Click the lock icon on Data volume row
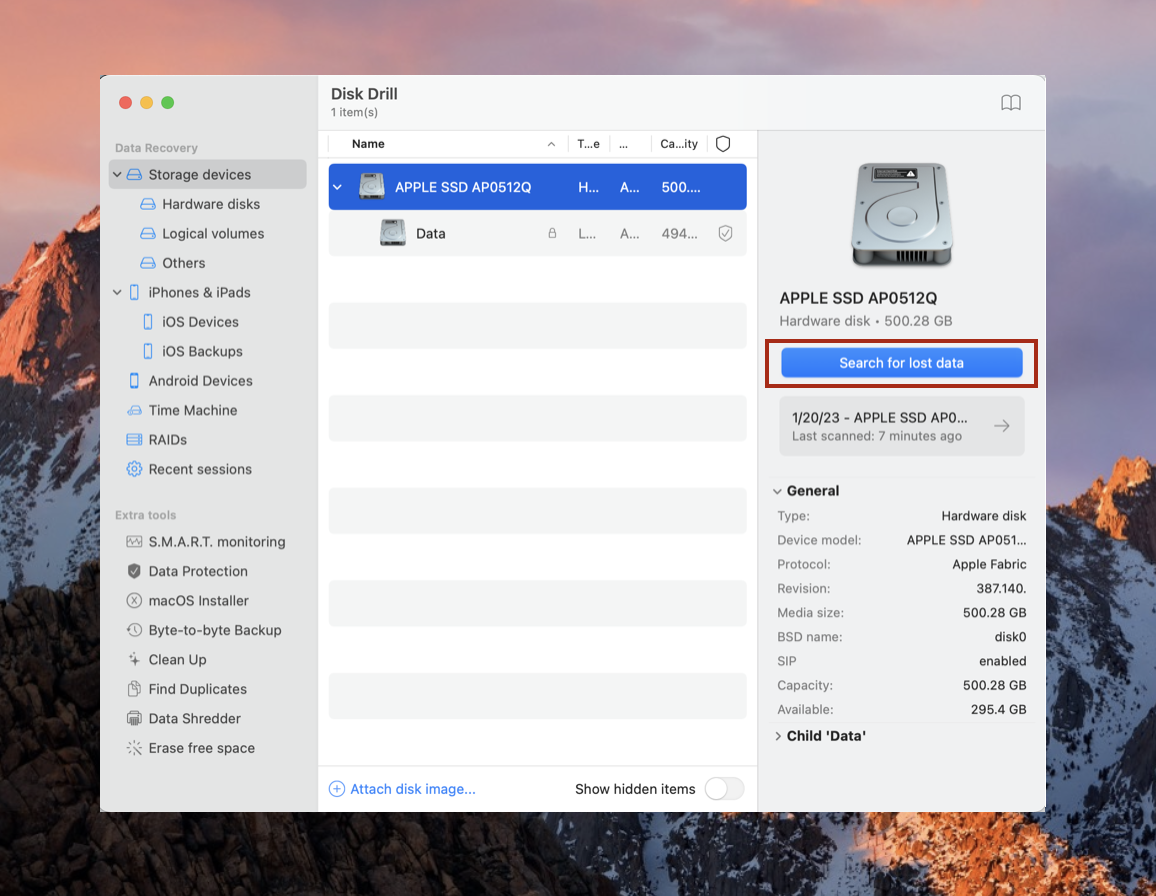The width and height of the screenshot is (1156, 896). [x=552, y=234]
